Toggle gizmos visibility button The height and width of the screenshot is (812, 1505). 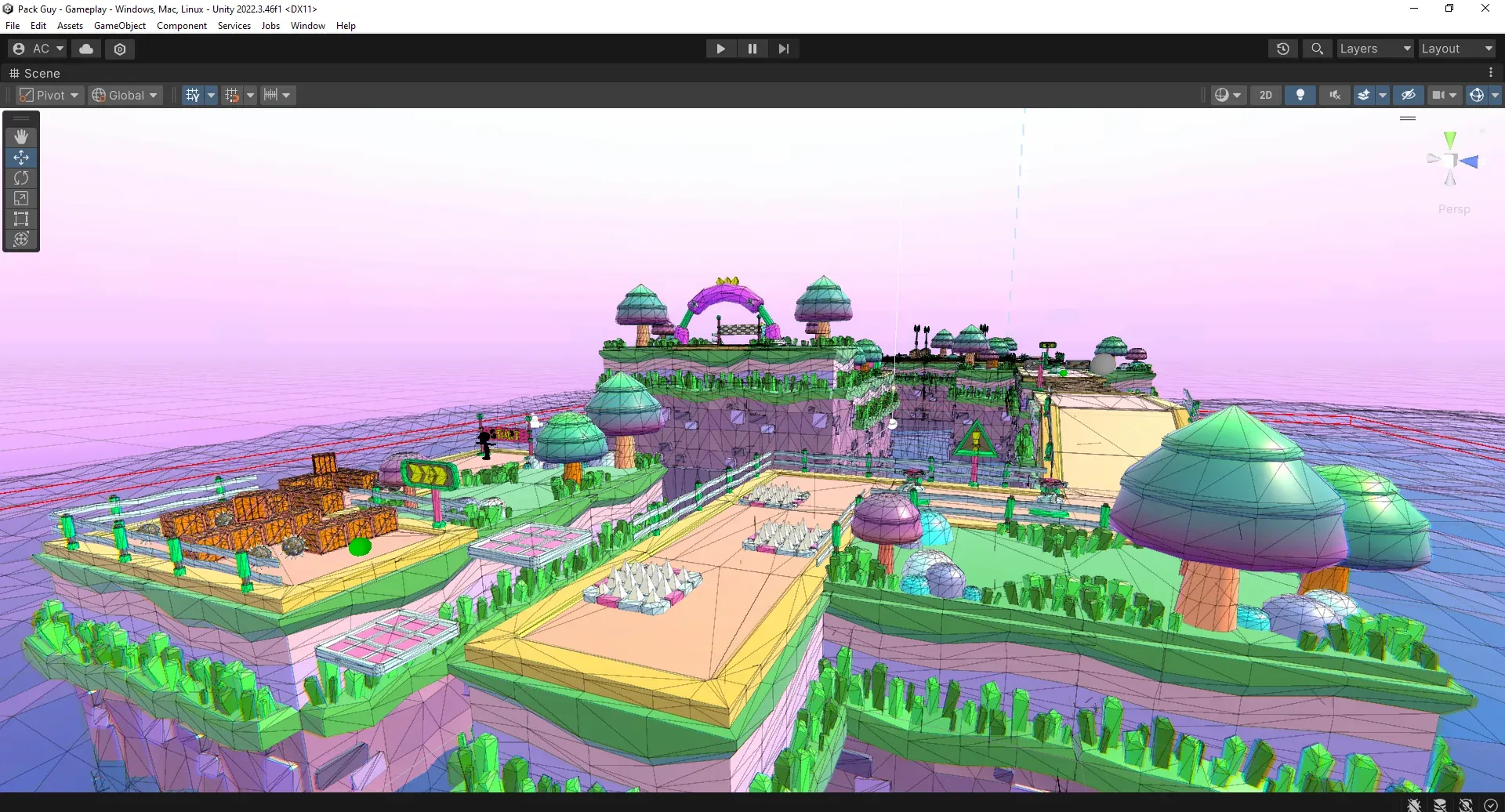(1477, 95)
